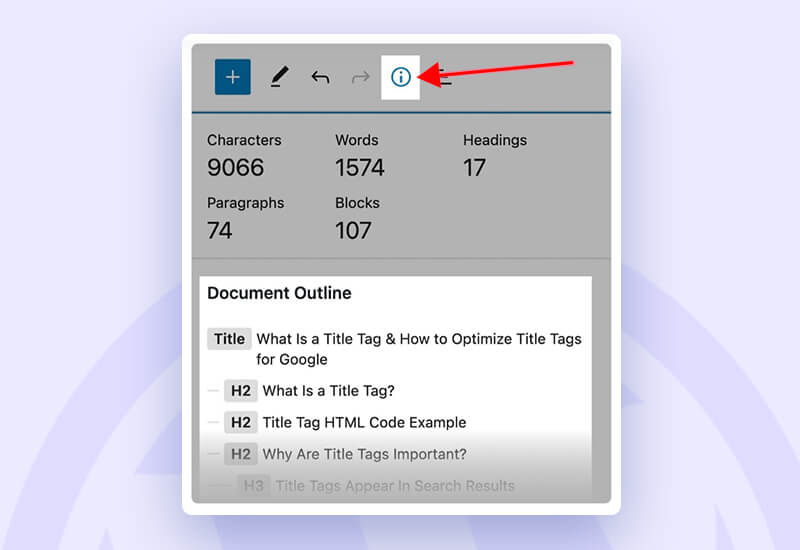Select the Characters count 9066
Viewport: 800px width, 550px height.
(236, 168)
